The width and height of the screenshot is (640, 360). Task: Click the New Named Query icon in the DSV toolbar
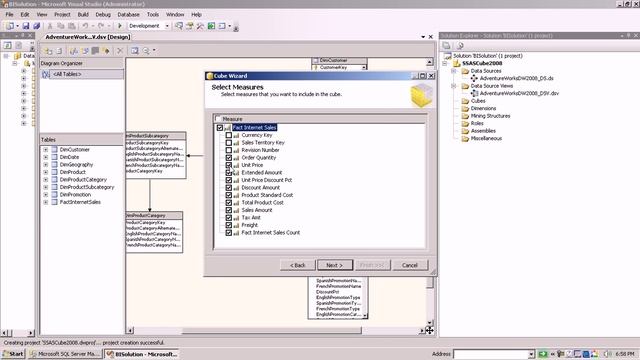pos(85,51)
